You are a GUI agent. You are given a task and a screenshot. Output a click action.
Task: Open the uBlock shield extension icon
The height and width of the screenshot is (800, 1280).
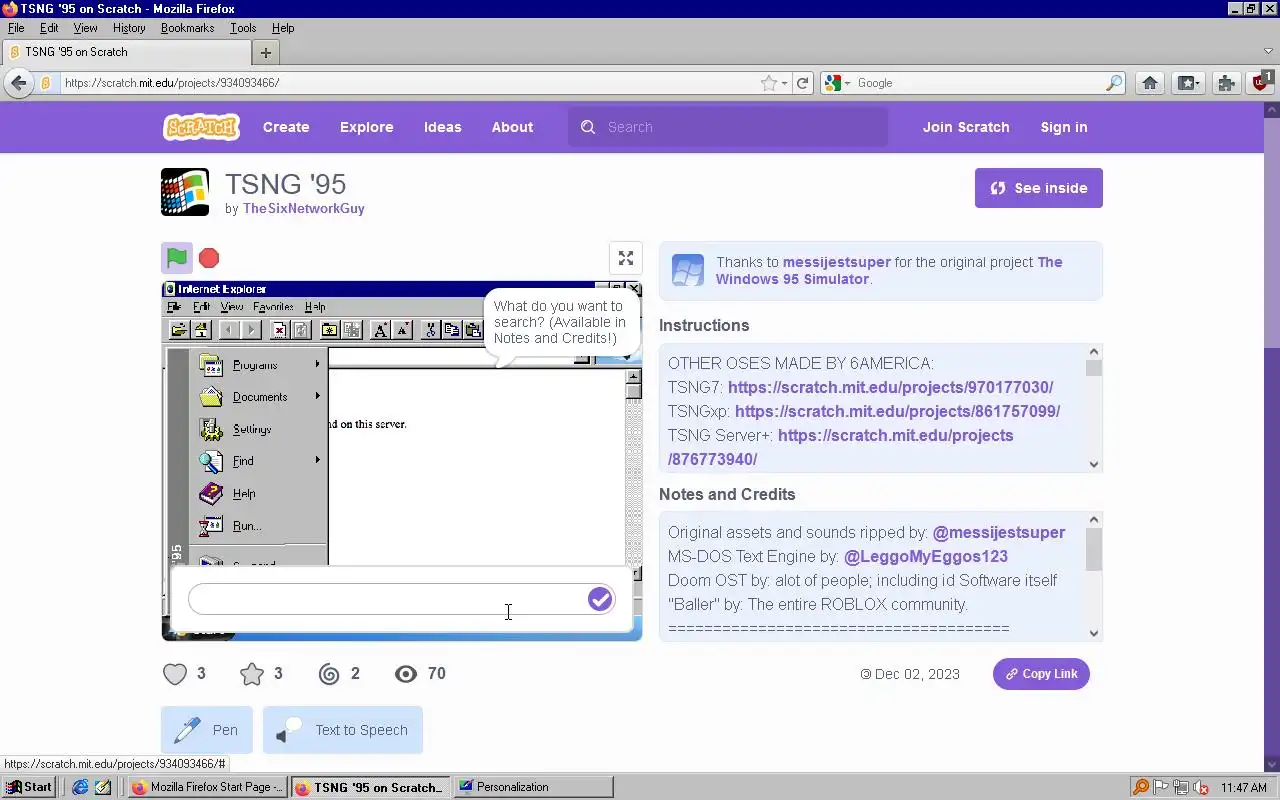pyautogui.click(x=1262, y=82)
